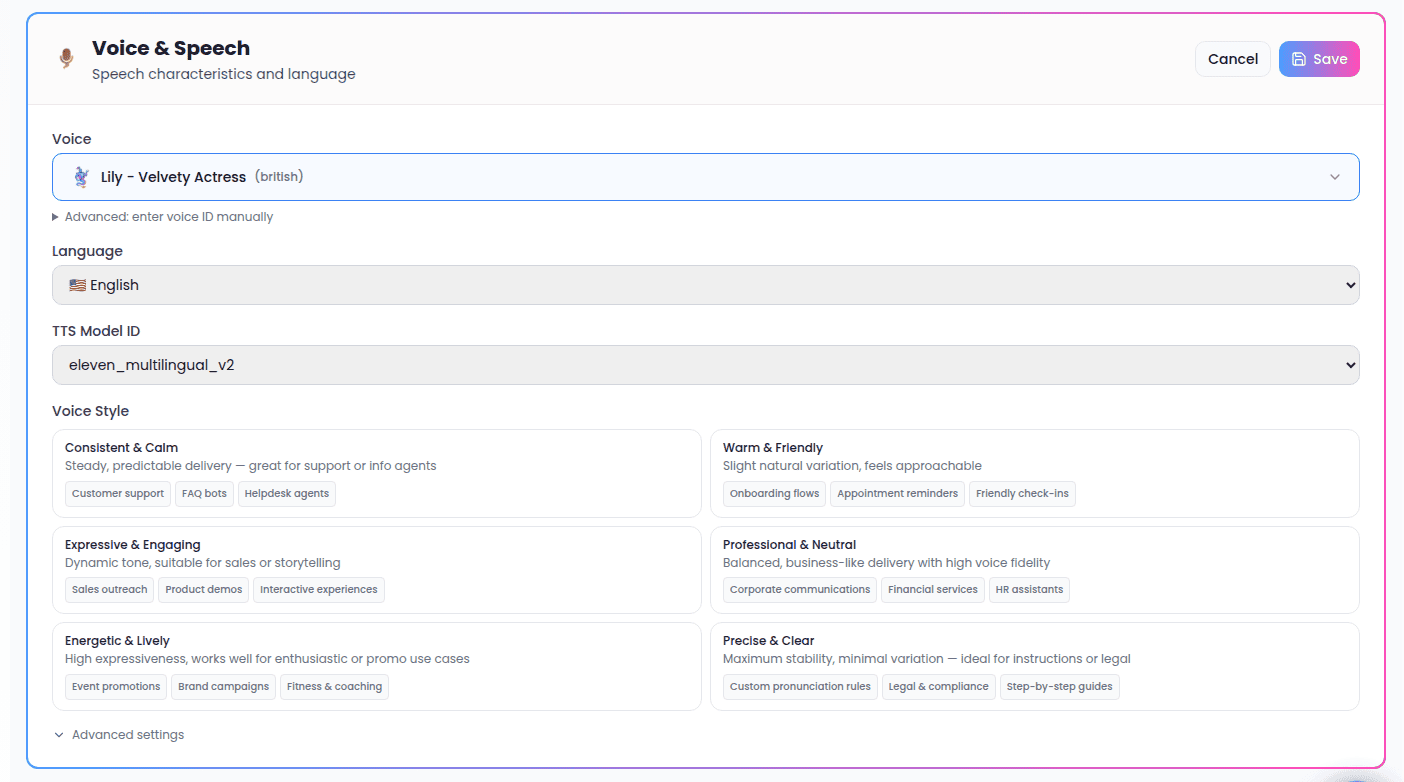Click the Helpdesk agents tag
Image resolution: width=1404 pixels, height=782 pixels.
[x=287, y=494]
